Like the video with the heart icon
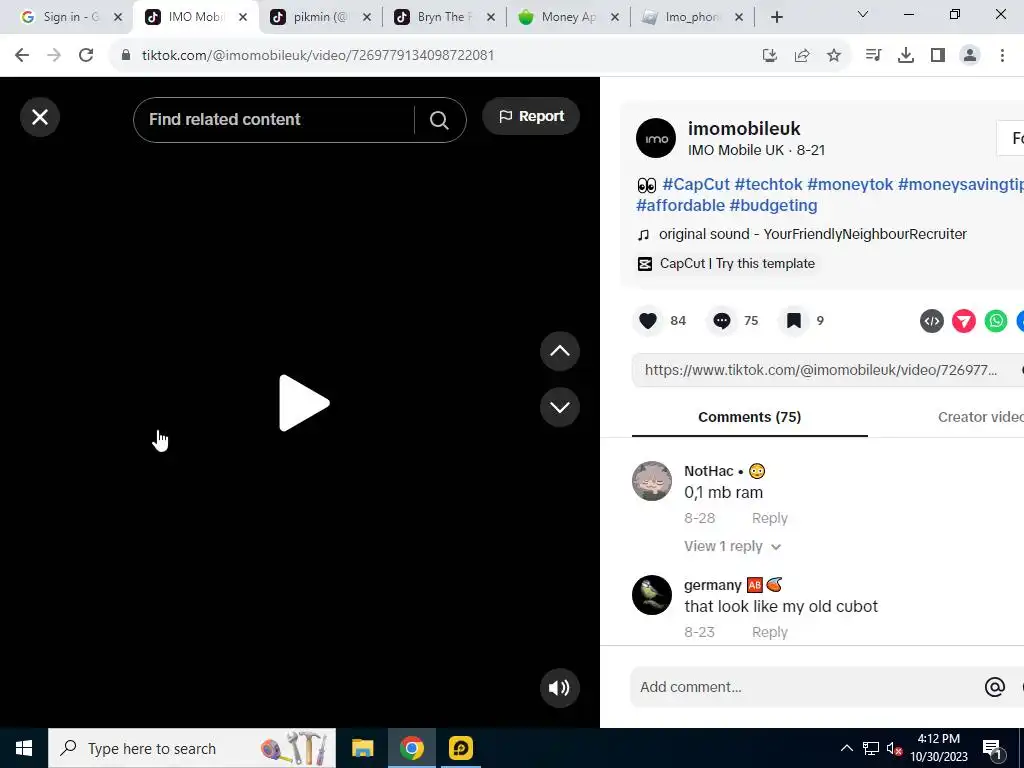This screenshot has width=1024, height=768. pos(648,321)
